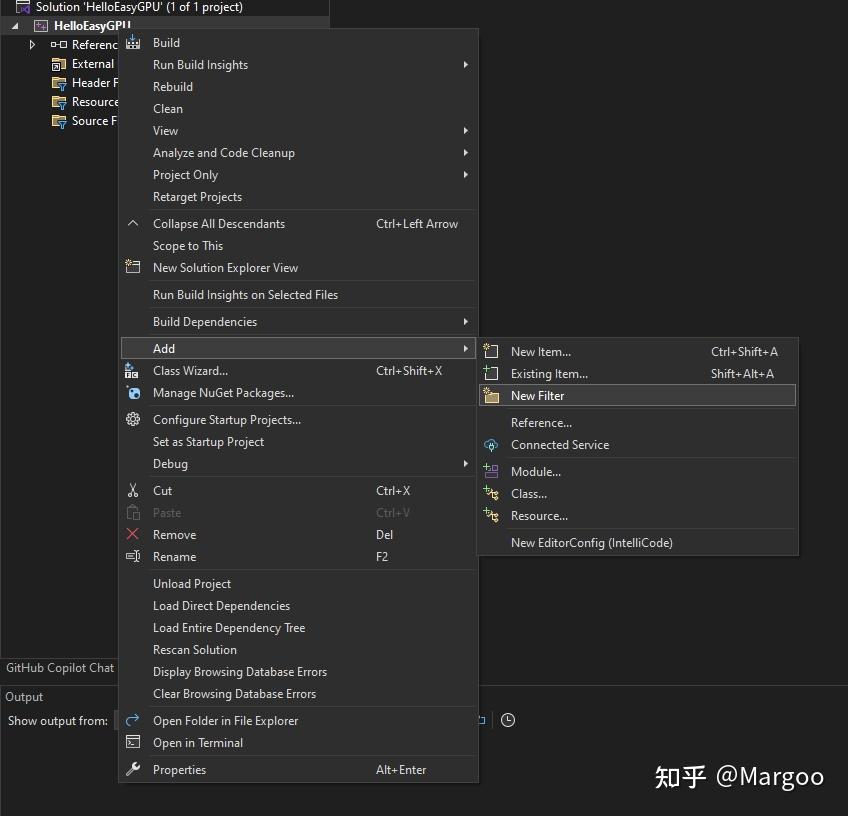848x816 pixels.
Task: Choose Load Direct Dependencies
Action: tap(298, 606)
